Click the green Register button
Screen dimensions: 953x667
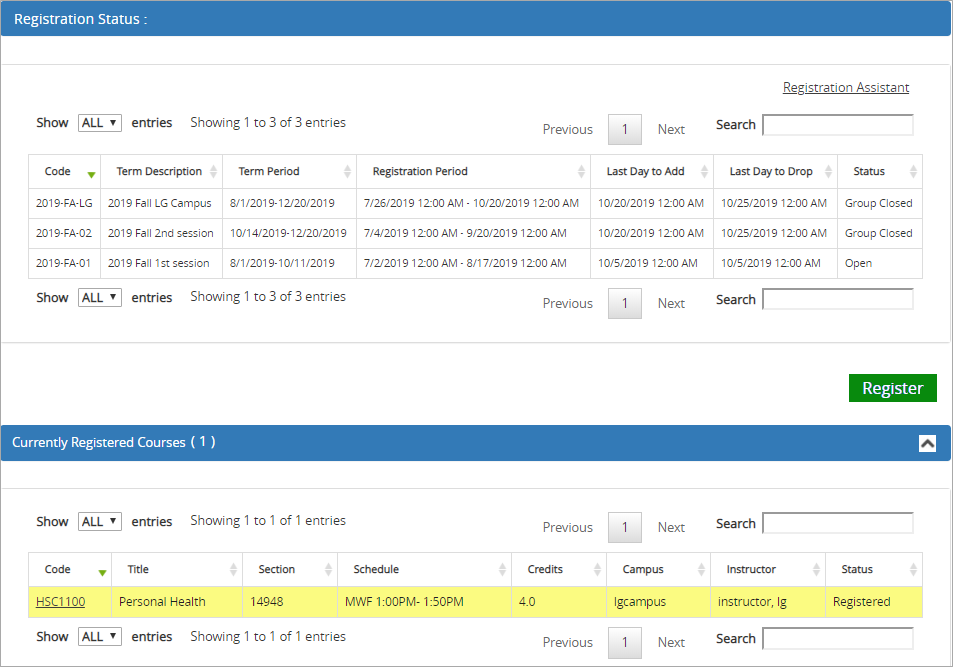tap(892, 388)
